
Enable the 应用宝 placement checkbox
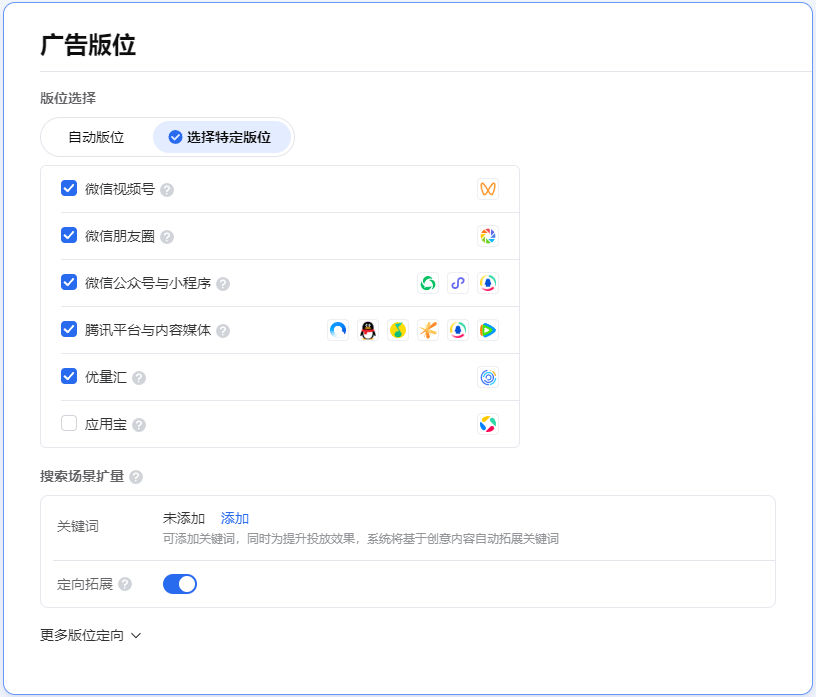tap(69, 423)
